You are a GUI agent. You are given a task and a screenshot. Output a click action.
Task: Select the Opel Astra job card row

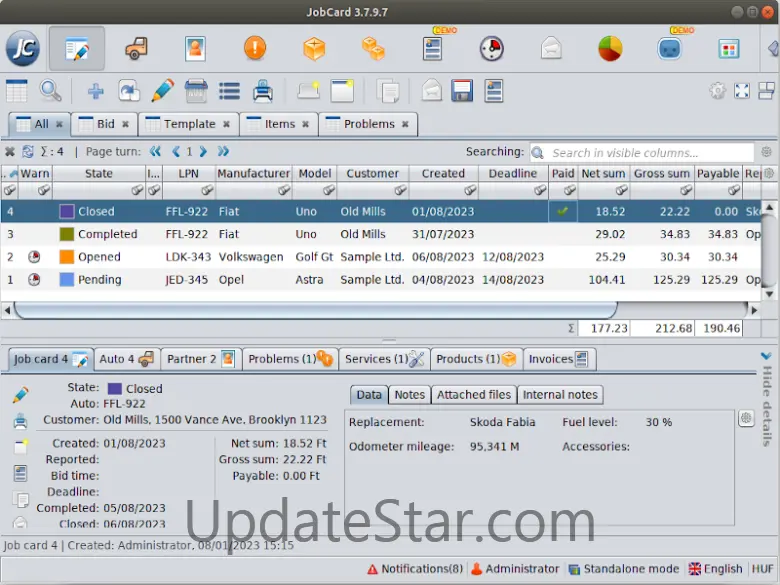tap(381, 280)
